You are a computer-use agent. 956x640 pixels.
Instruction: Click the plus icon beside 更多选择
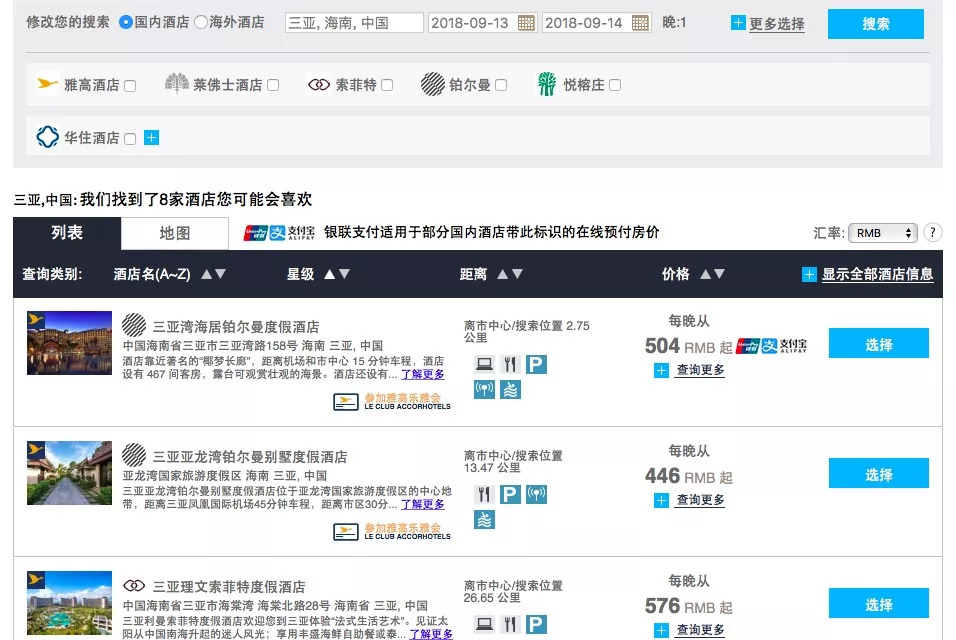click(738, 23)
